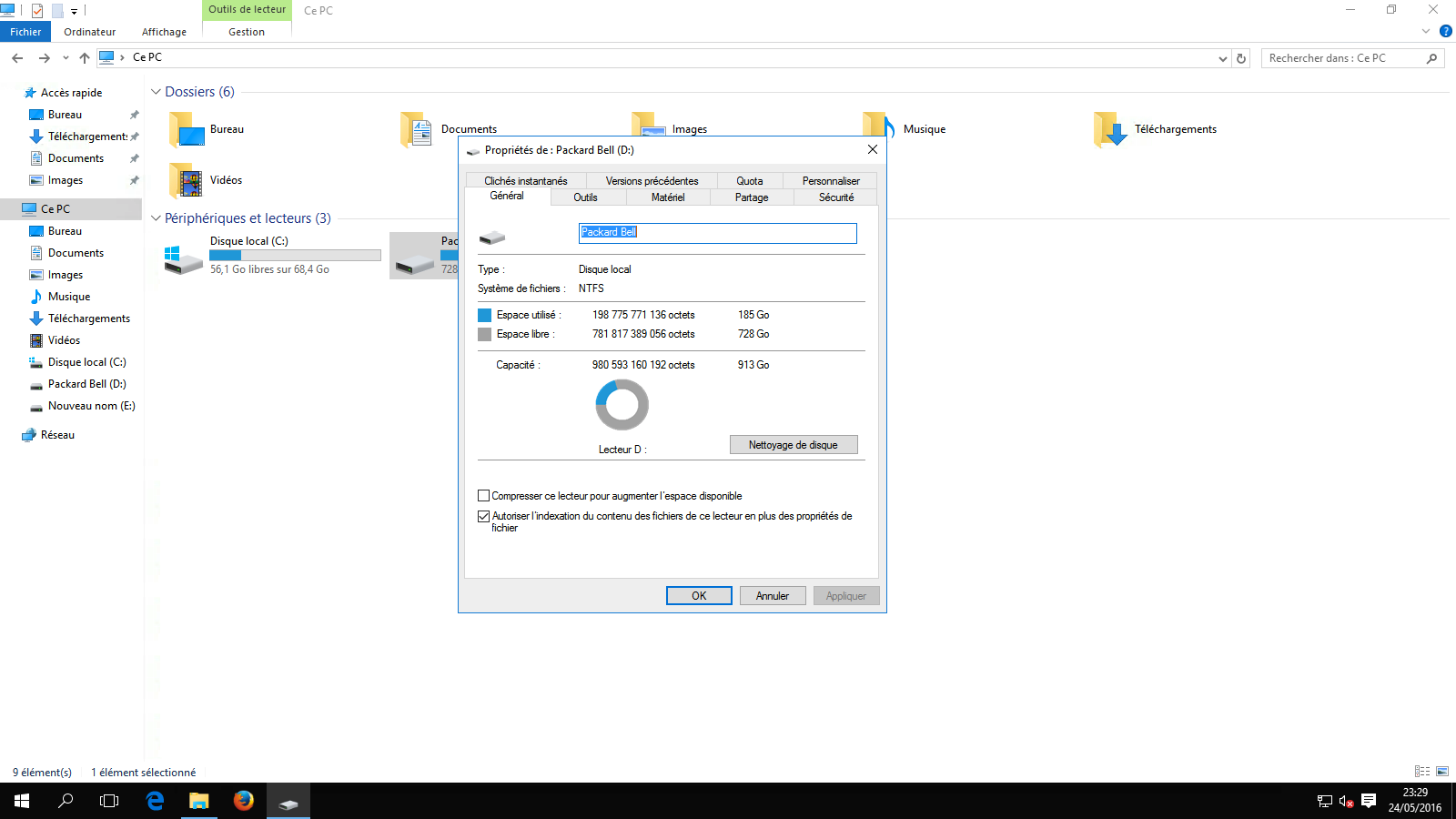Switch to the Sécurité tab
This screenshot has height=819, width=1456.
tap(835, 197)
